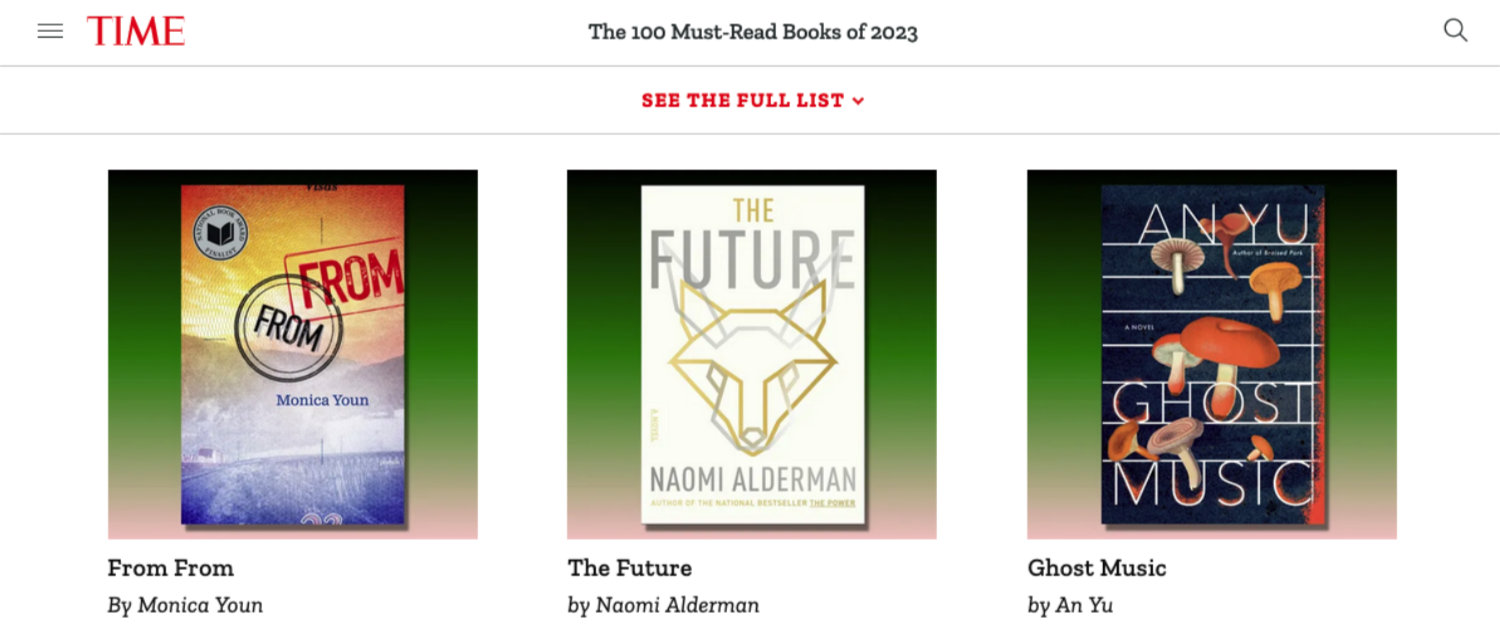The height and width of the screenshot is (640, 1500).
Task: Click the circular FROM postmark on cover
Action: coord(289,328)
